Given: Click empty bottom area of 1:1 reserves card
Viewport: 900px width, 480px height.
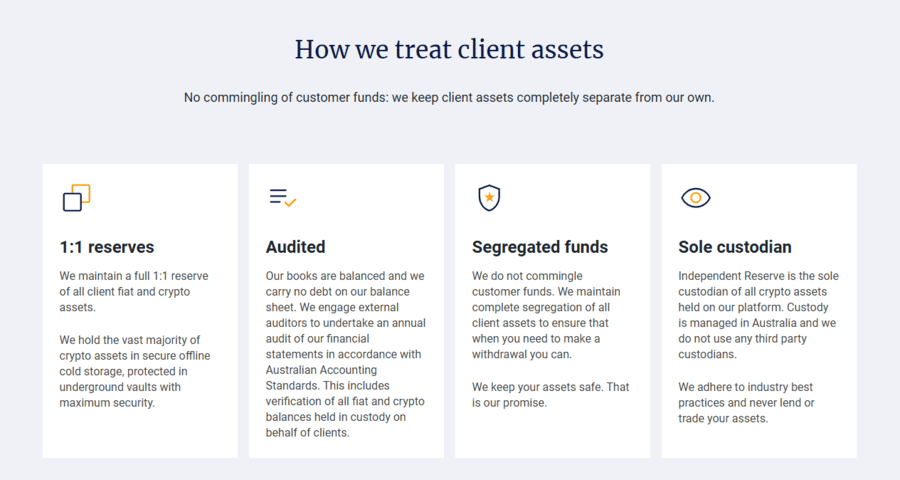Looking at the screenshot, I should pos(139,435).
